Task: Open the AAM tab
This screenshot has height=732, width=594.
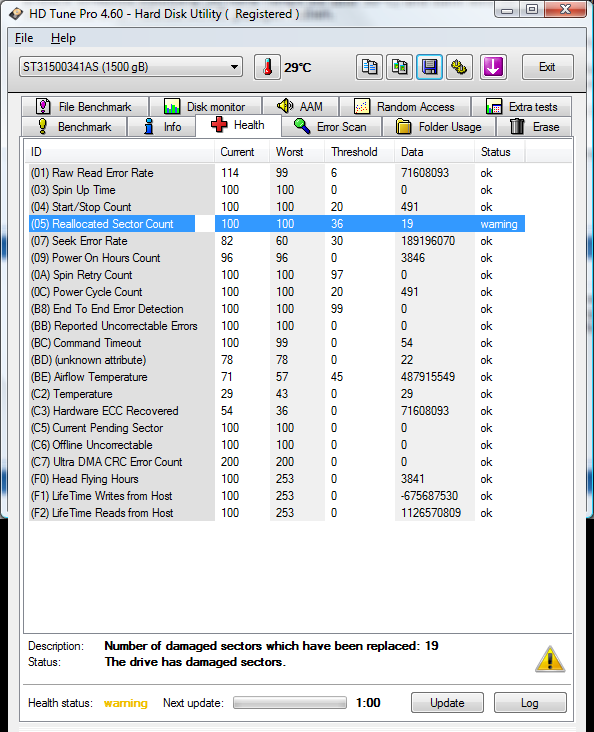Action: 300,107
